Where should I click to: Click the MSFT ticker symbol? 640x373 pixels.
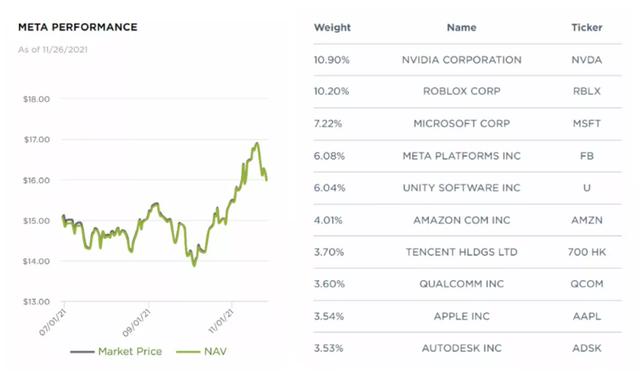(587, 123)
